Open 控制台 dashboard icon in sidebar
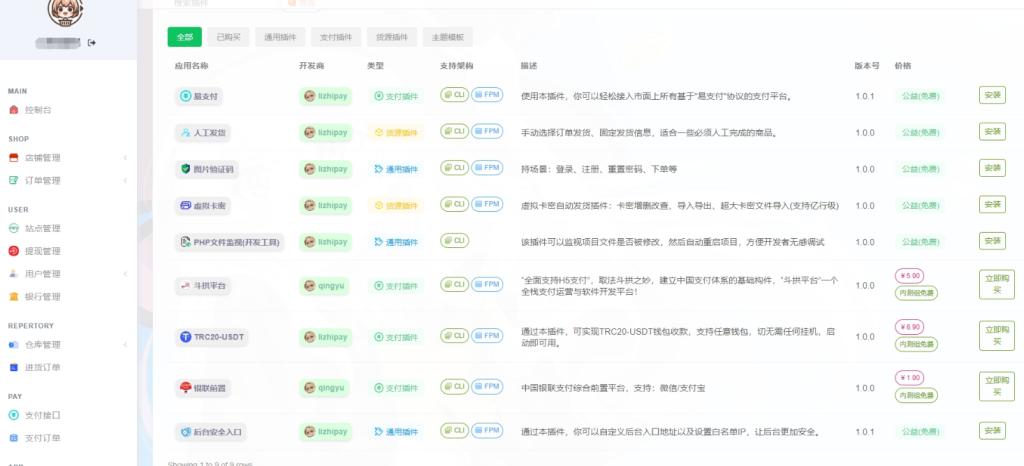The width and height of the screenshot is (1024, 466). (x=14, y=110)
